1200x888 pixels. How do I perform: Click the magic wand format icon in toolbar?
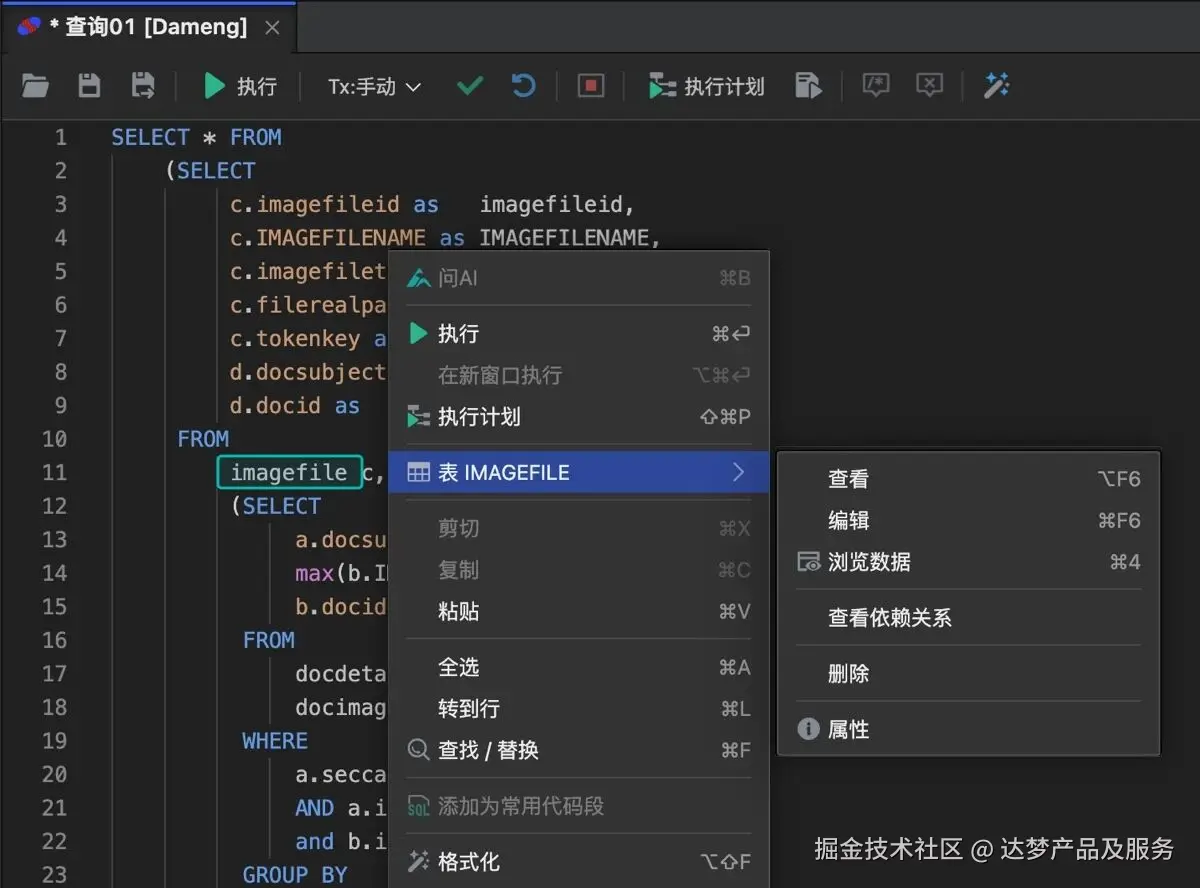996,86
